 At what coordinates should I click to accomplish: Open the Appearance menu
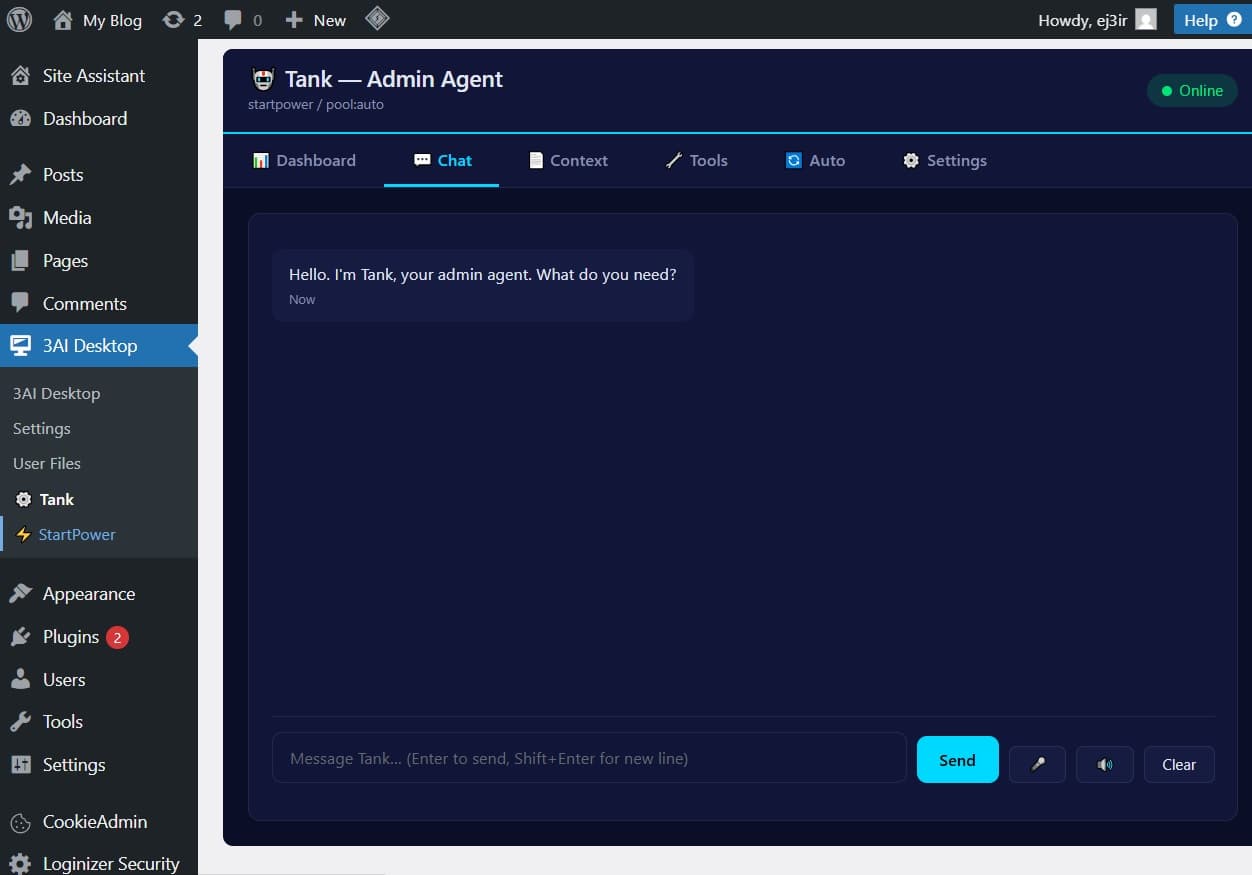point(99,594)
